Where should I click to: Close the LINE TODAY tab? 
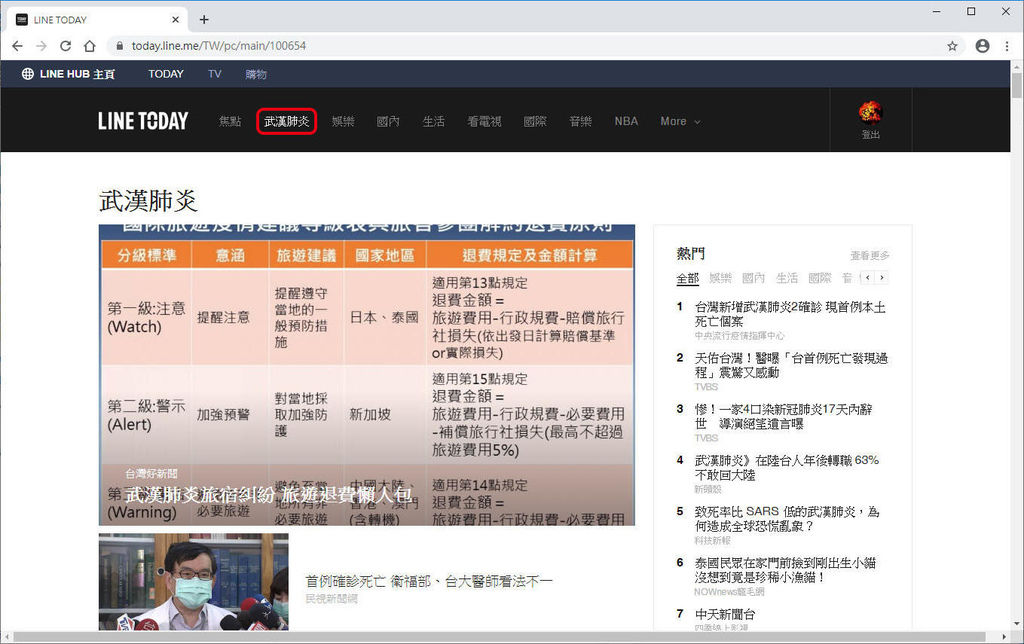pyautogui.click(x=175, y=20)
